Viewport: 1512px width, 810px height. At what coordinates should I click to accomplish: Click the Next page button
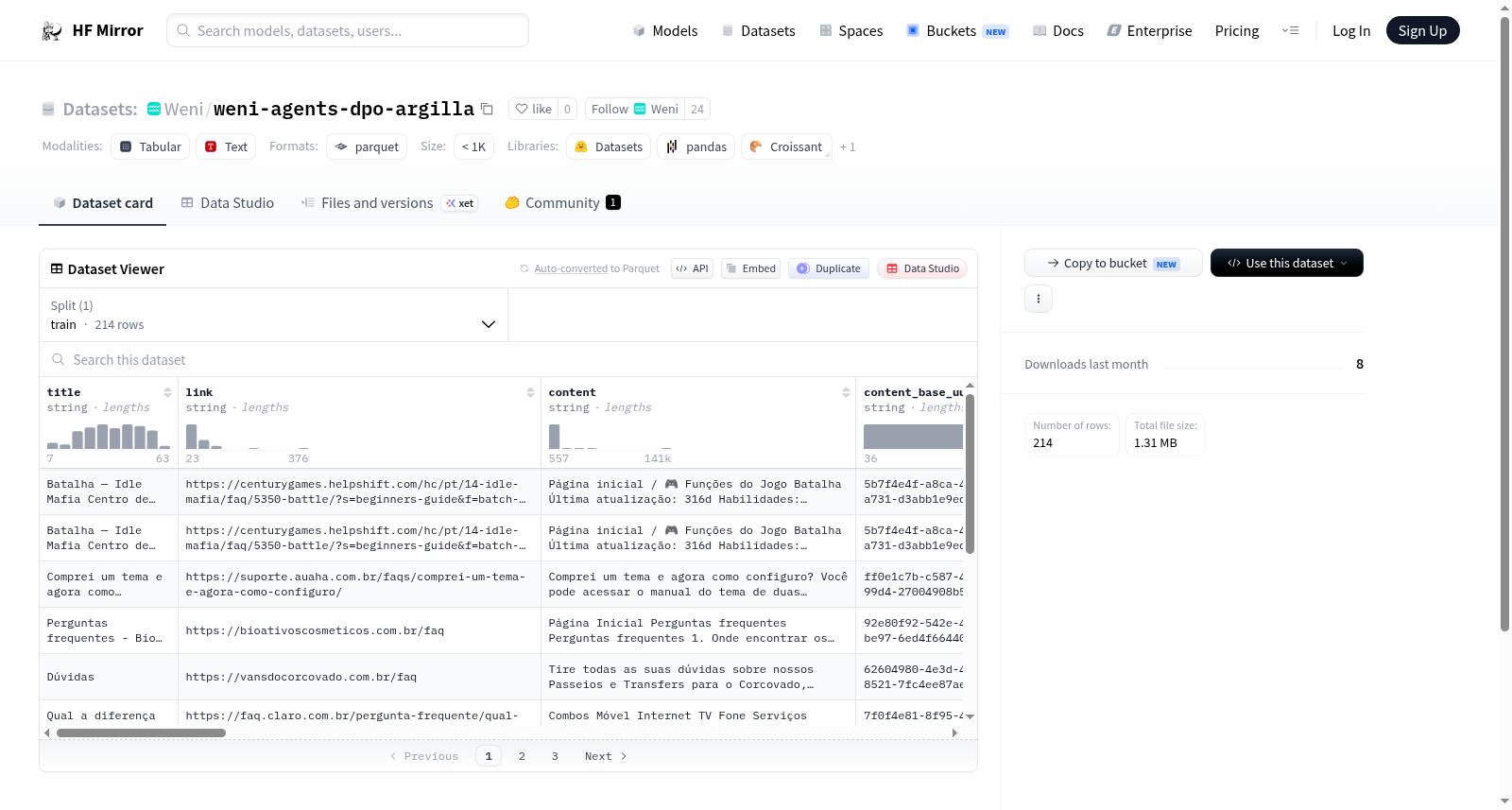tap(606, 756)
